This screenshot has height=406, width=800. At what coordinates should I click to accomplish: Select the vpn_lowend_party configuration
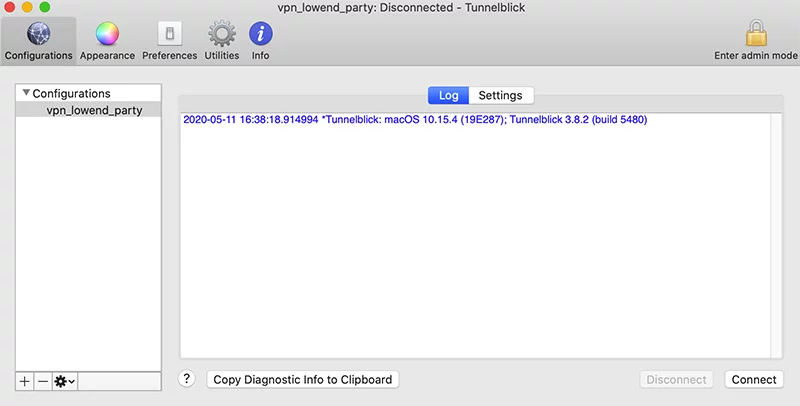(88, 110)
